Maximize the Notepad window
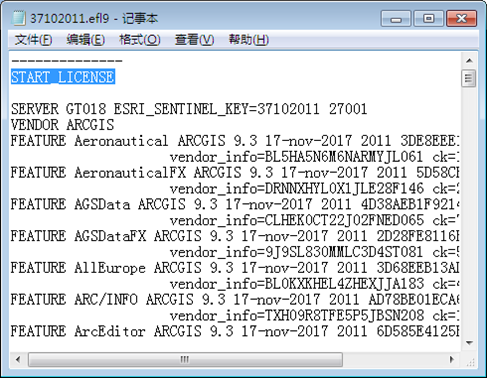The width and height of the screenshot is (487, 378). (x=428, y=19)
